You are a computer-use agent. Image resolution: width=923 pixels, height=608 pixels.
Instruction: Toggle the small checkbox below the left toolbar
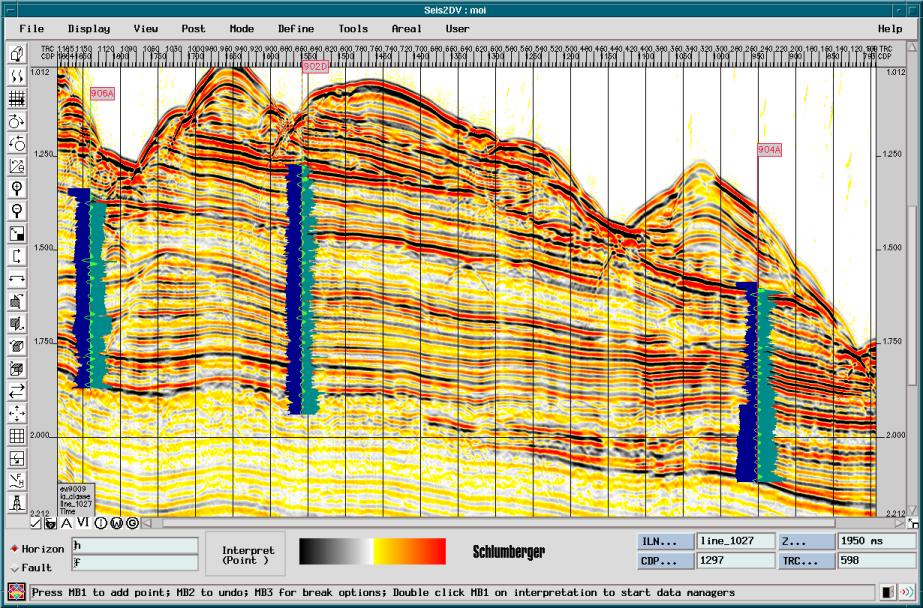35,523
